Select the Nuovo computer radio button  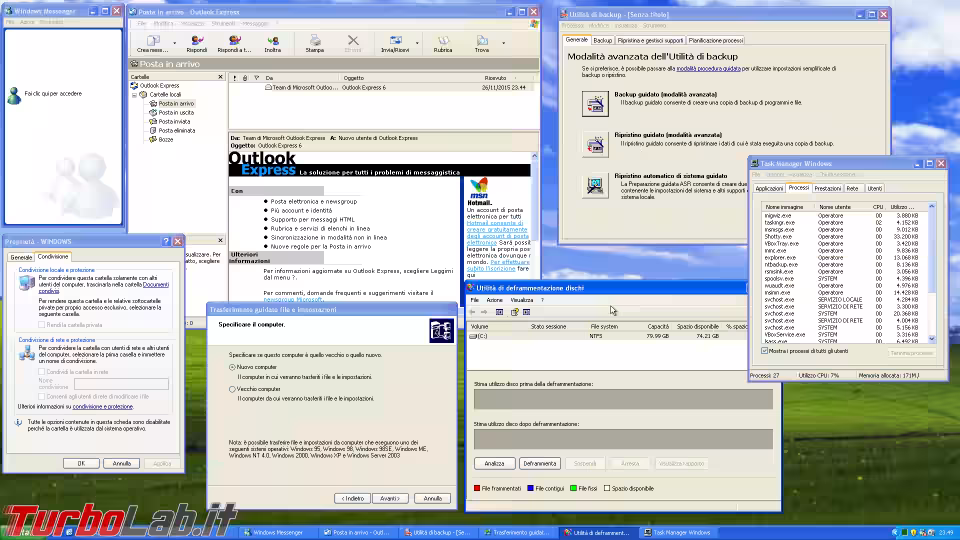tap(233, 367)
